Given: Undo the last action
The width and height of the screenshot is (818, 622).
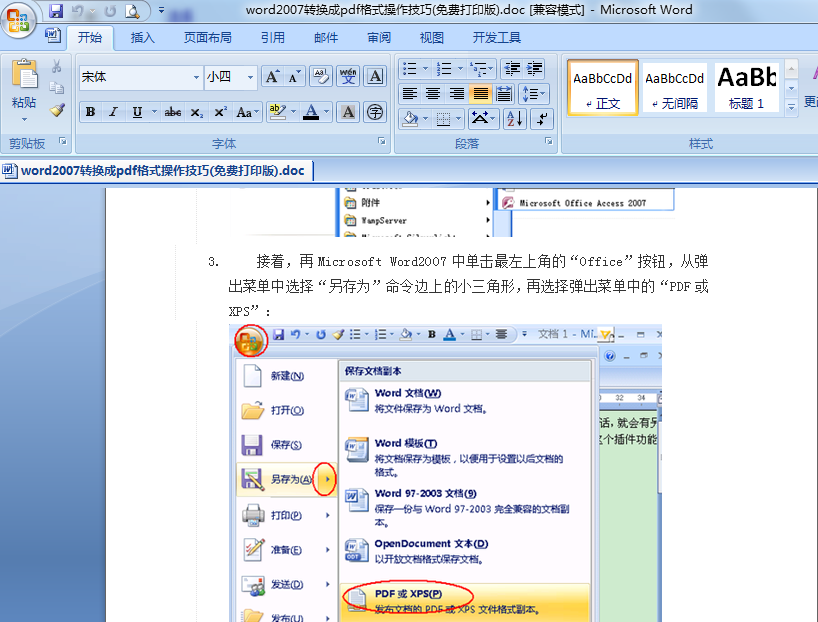Looking at the screenshot, I should (77, 10).
